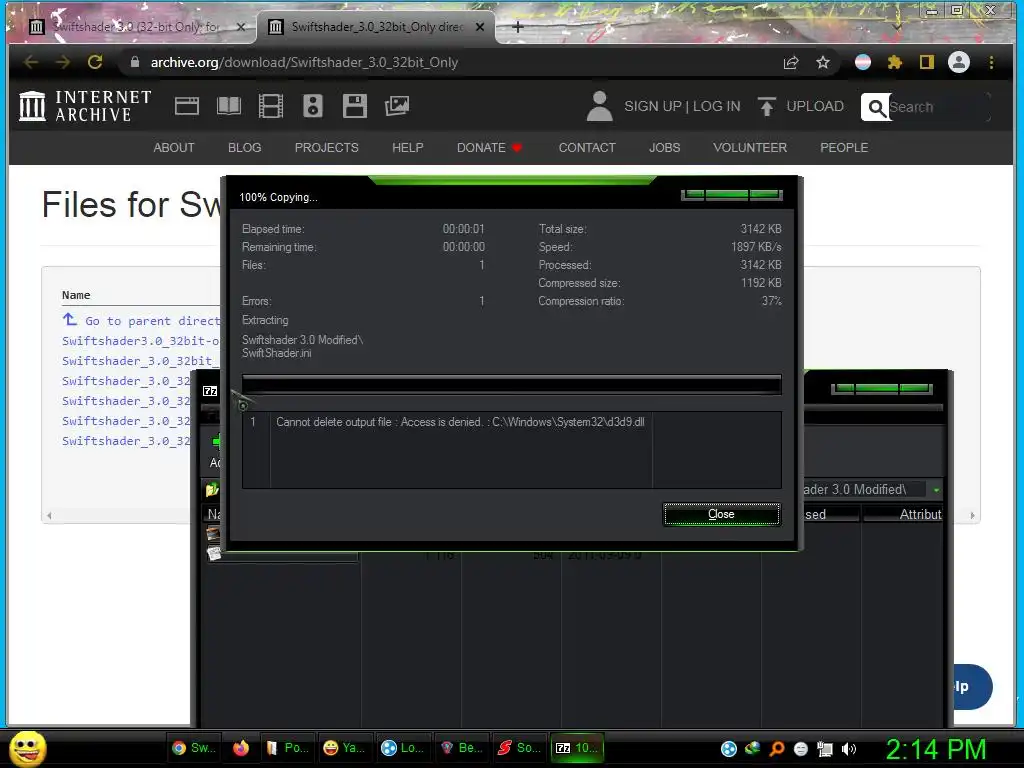Switch to the 'Ya...' taskbar window
This screenshot has height=768, width=1024.
click(x=345, y=748)
